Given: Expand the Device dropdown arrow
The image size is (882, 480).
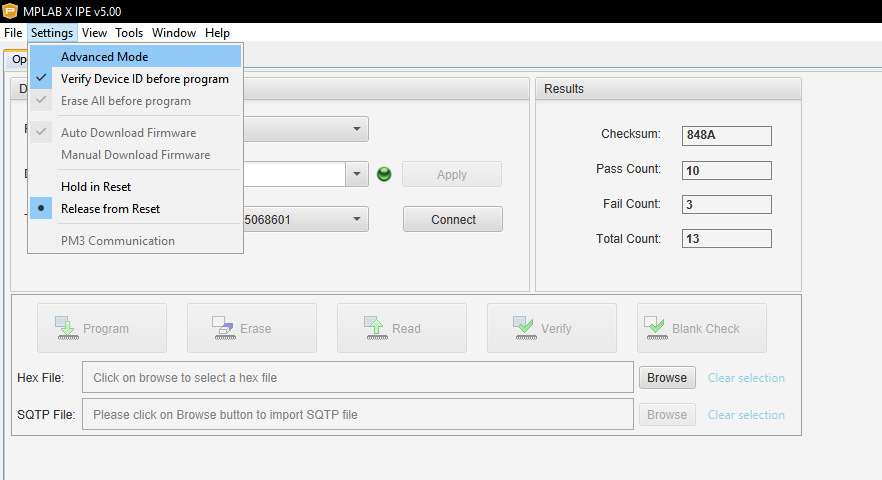Looking at the screenshot, I should (x=357, y=174).
